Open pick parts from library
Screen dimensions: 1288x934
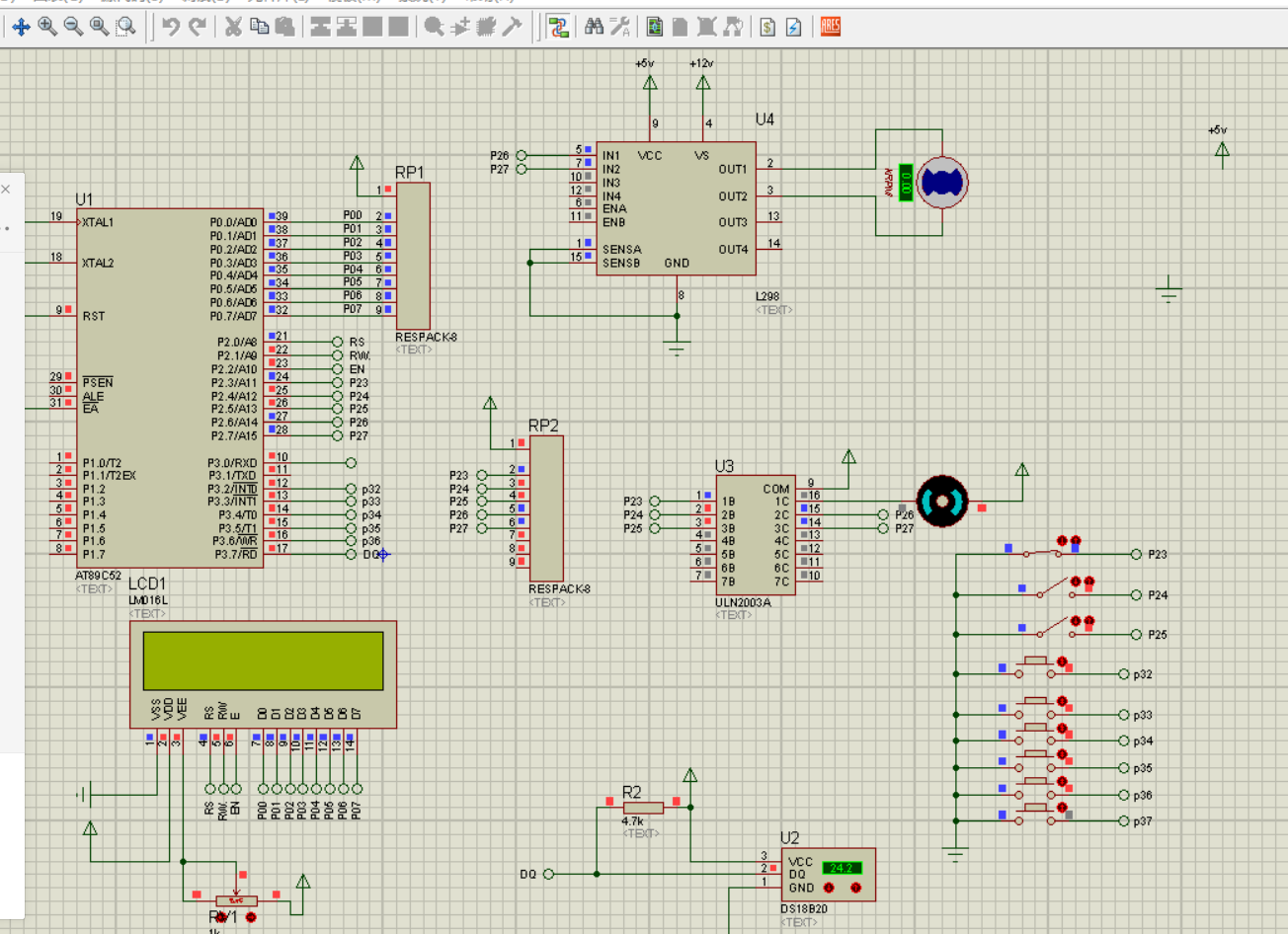point(434,27)
